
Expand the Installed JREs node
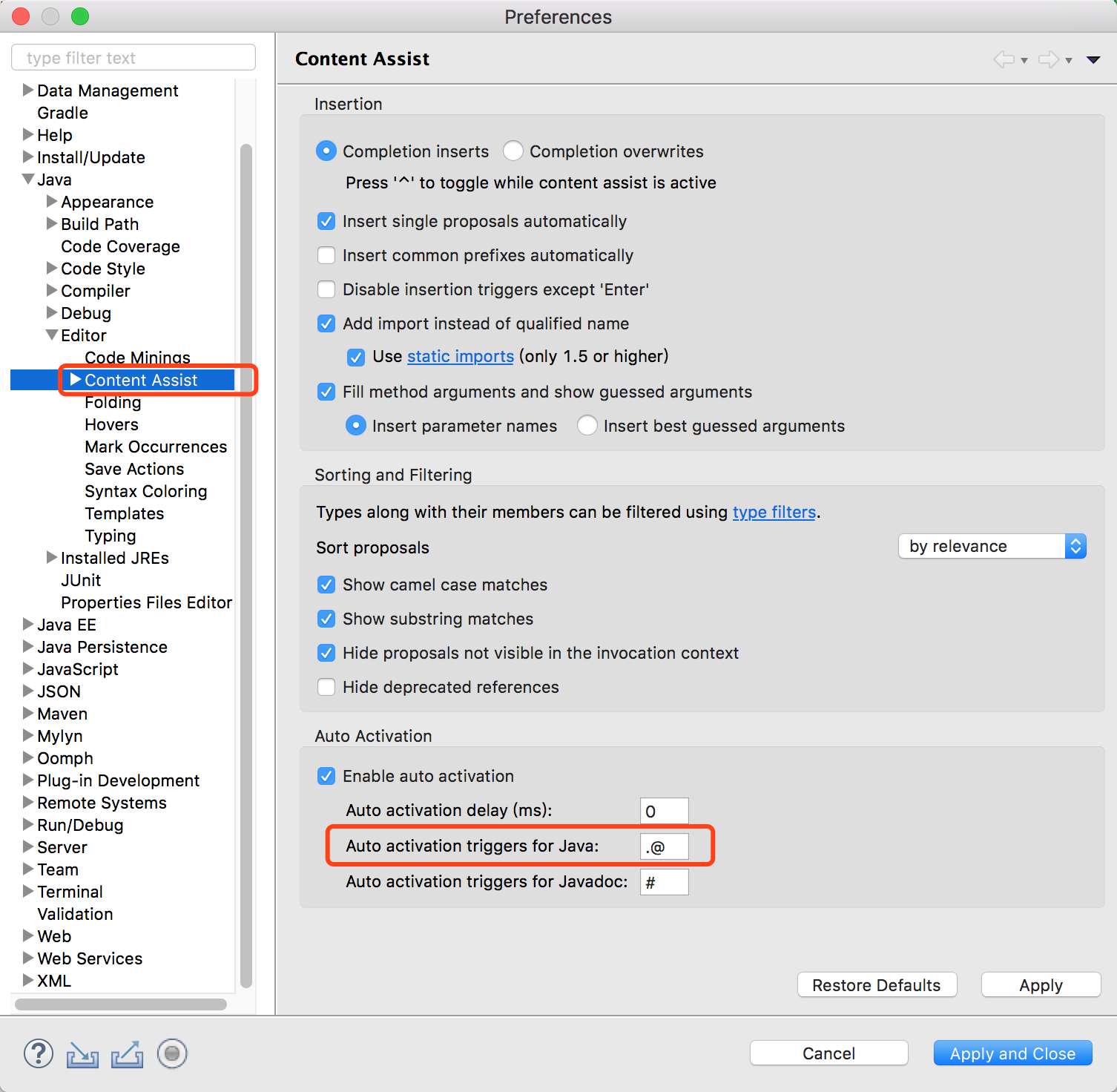click(x=52, y=558)
